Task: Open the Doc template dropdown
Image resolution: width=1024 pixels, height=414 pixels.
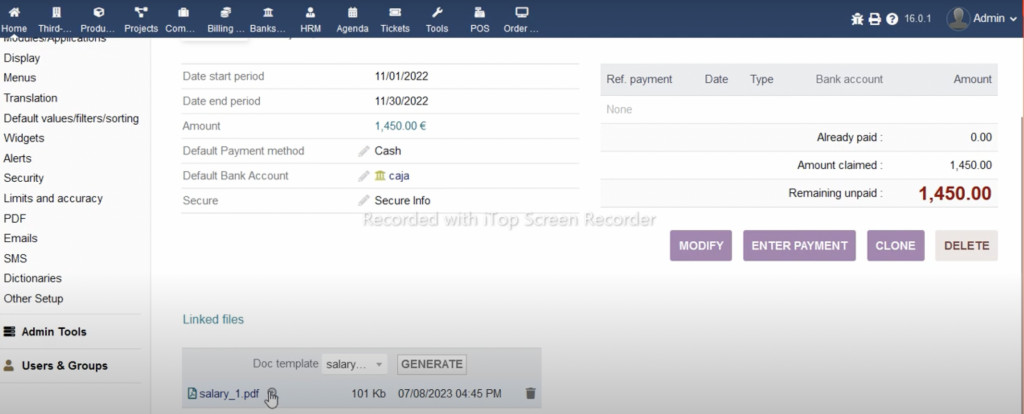Action: [x=356, y=364]
